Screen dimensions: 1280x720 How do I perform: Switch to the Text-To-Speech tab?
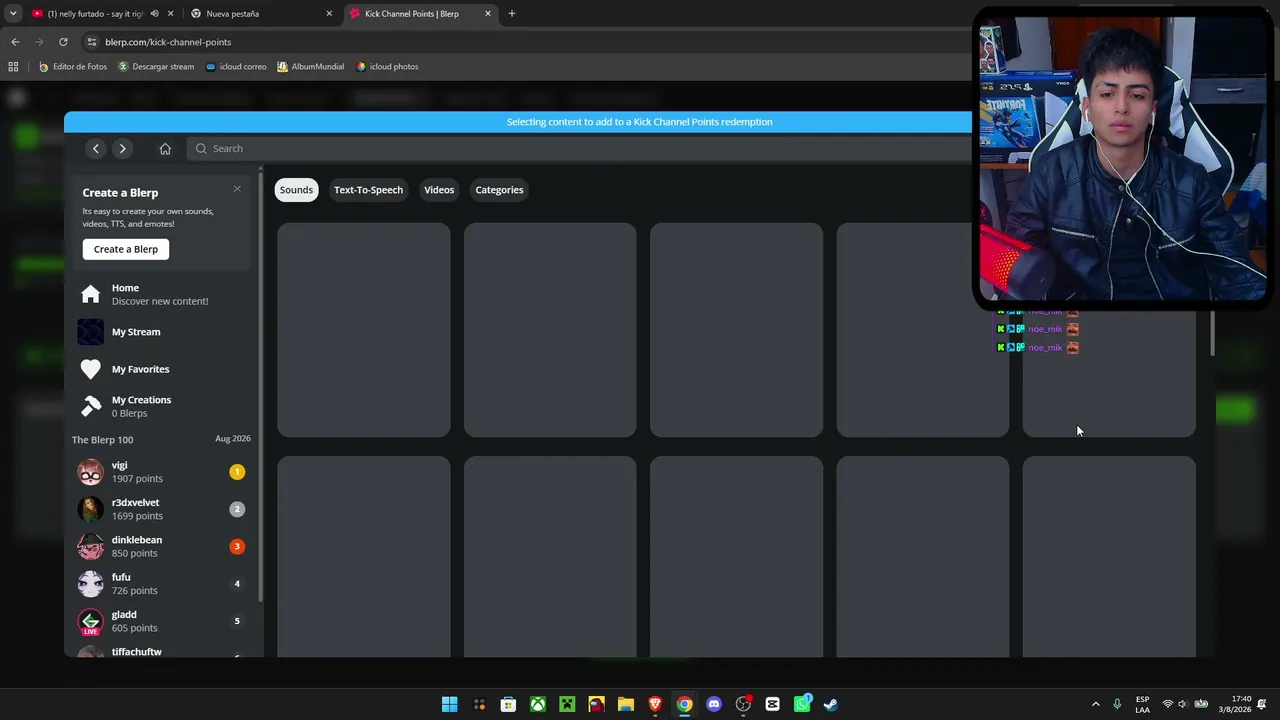tap(368, 190)
